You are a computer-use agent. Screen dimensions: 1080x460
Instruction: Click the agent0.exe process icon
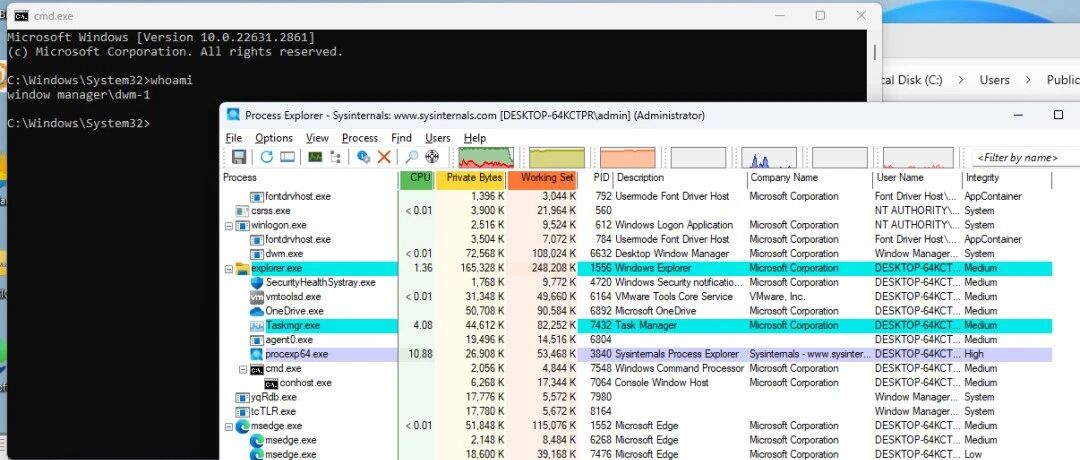coord(257,339)
